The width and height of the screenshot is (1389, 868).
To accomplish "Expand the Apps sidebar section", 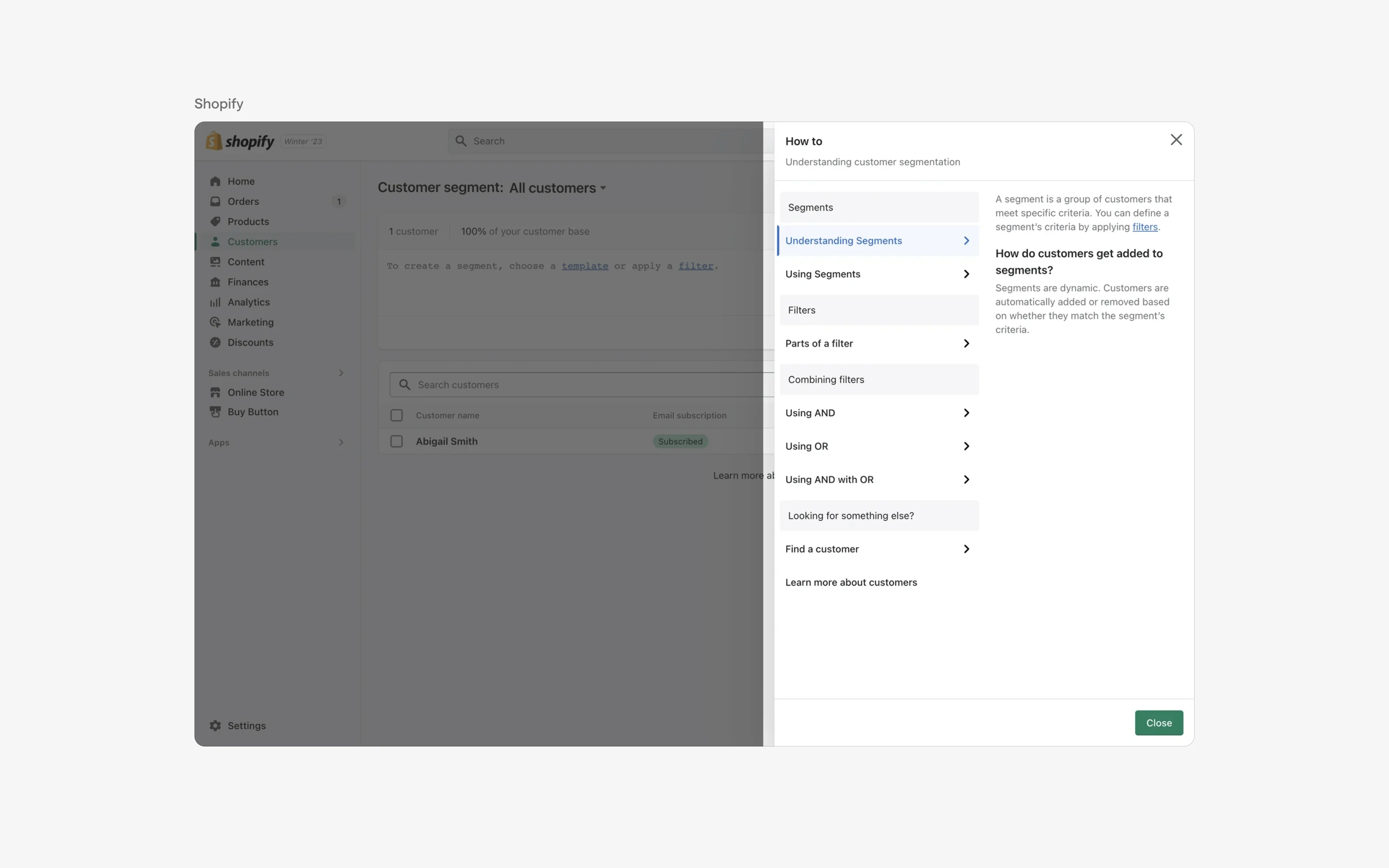I will (341, 442).
